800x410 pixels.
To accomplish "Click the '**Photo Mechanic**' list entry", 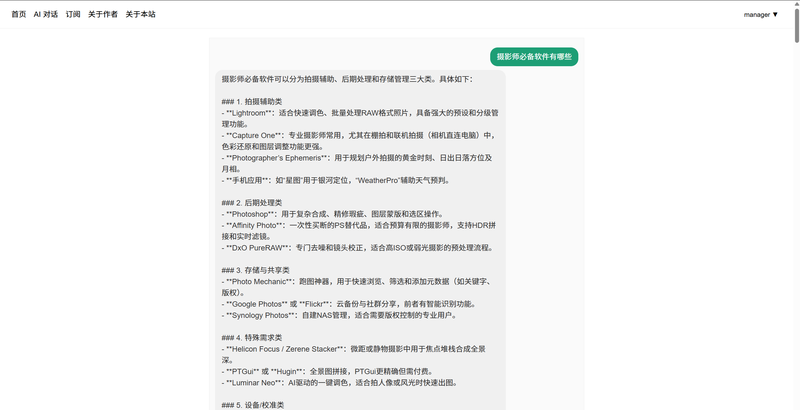I will pos(358,287).
